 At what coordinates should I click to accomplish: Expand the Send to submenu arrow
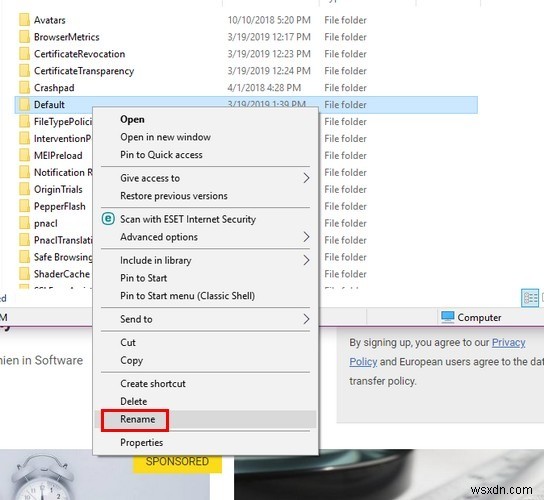(x=306, y=319)
